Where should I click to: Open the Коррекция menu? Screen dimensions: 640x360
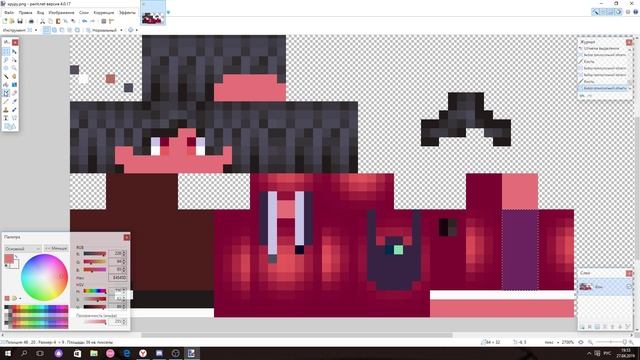tap(104, 13)
